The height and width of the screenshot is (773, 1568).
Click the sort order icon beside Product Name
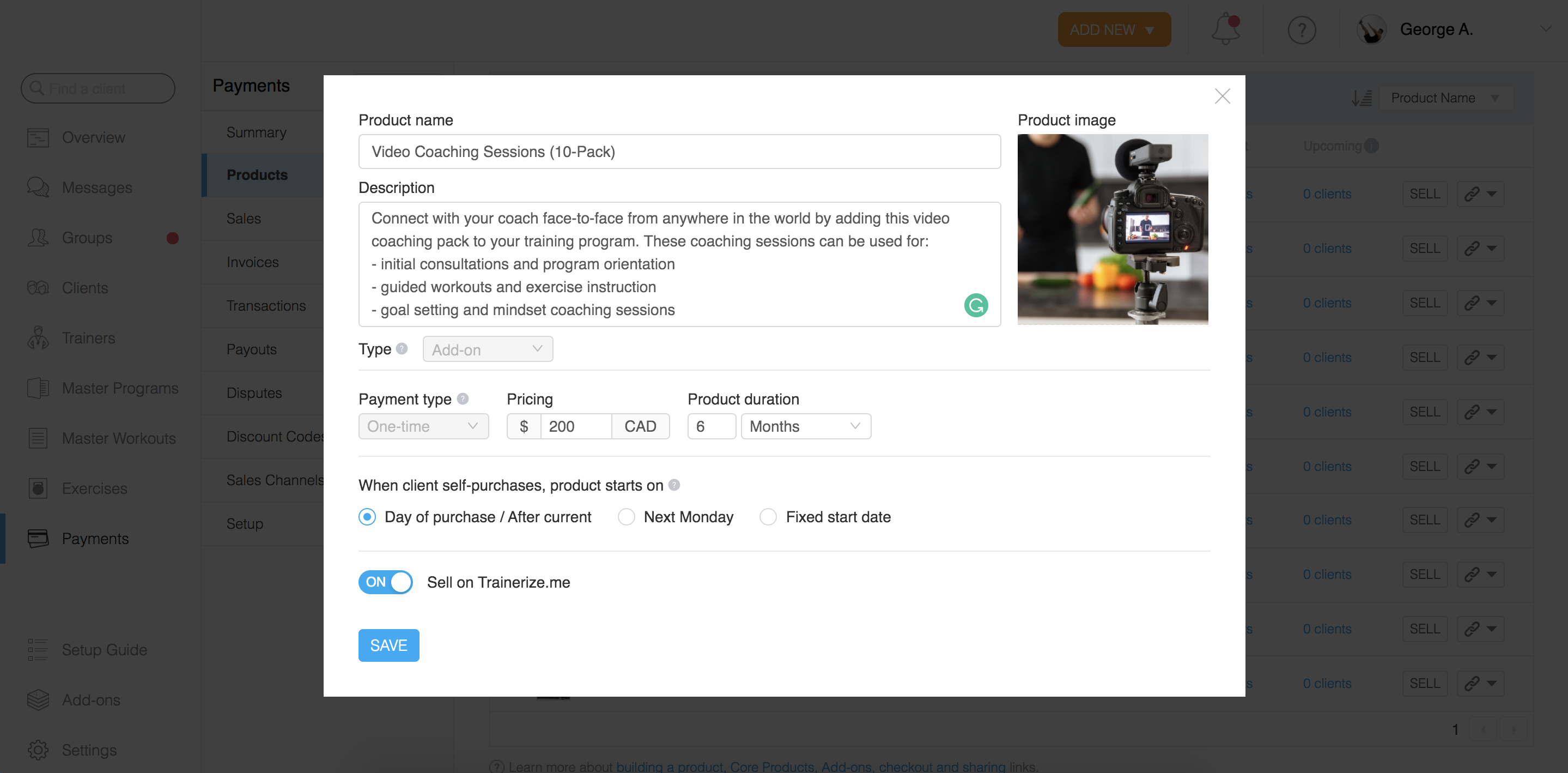click(x=1361, y=98)
